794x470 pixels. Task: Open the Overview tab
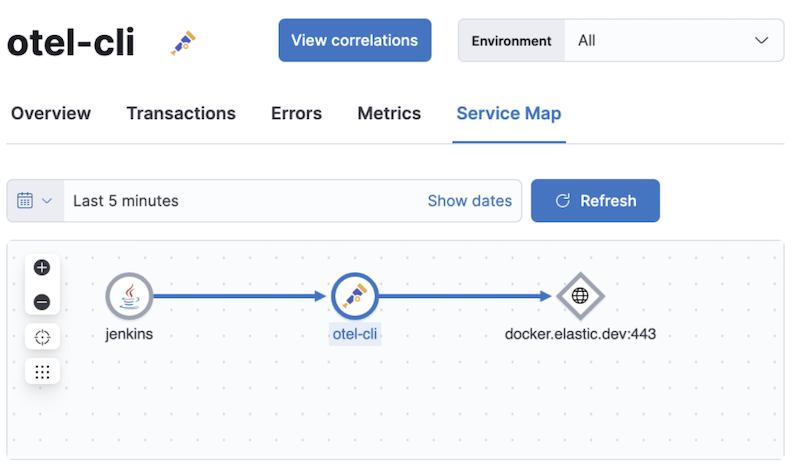click(x=51, y=114)
